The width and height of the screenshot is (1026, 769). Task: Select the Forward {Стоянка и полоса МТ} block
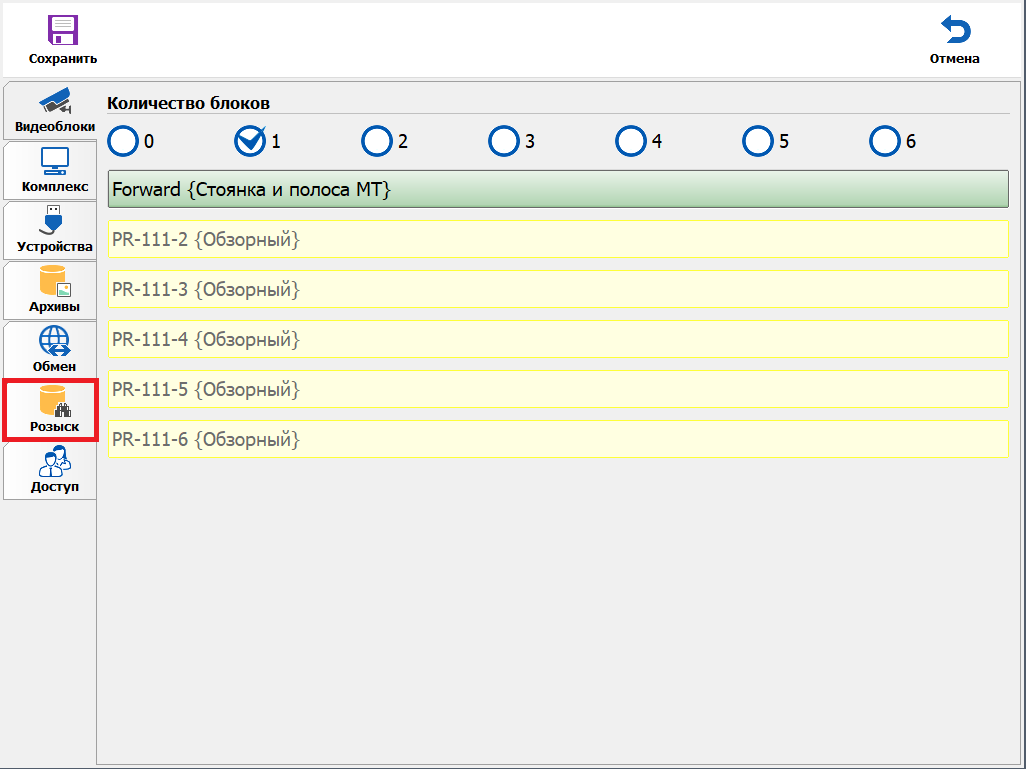tap(558, 189)
